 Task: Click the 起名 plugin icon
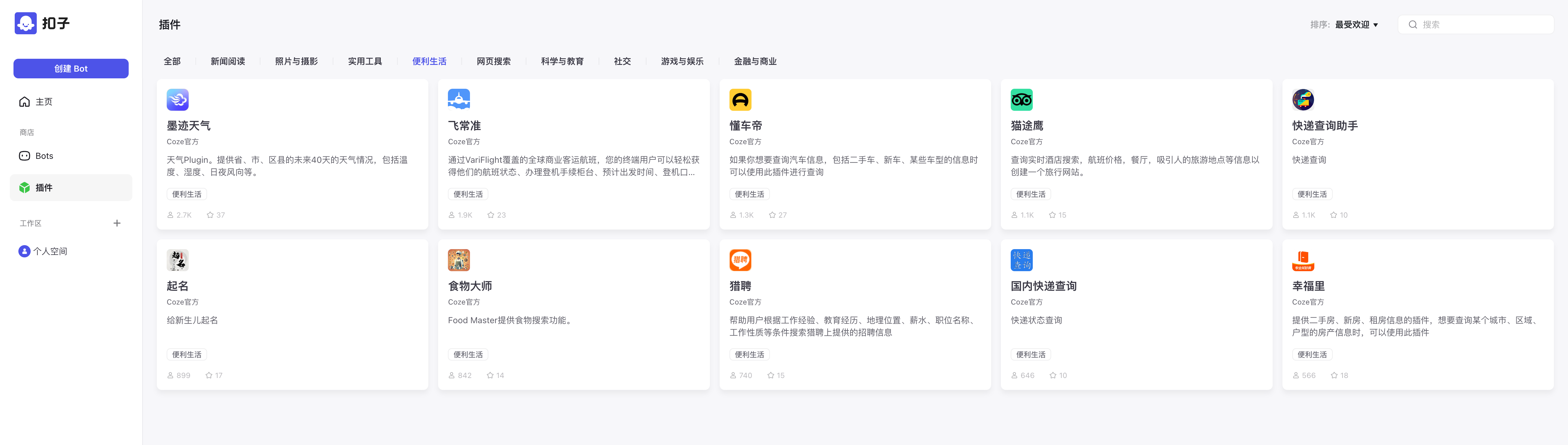[178, 260]
